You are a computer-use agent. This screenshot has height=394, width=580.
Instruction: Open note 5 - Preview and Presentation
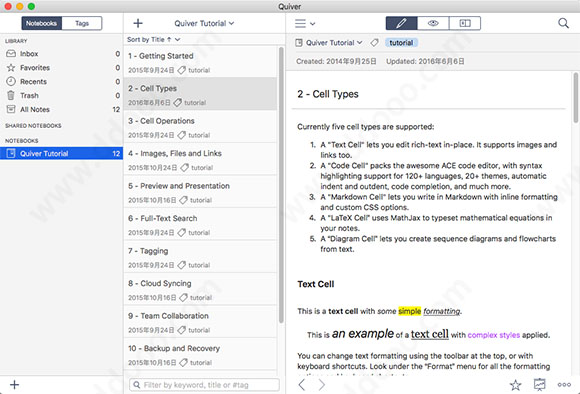tap(200, 192)
